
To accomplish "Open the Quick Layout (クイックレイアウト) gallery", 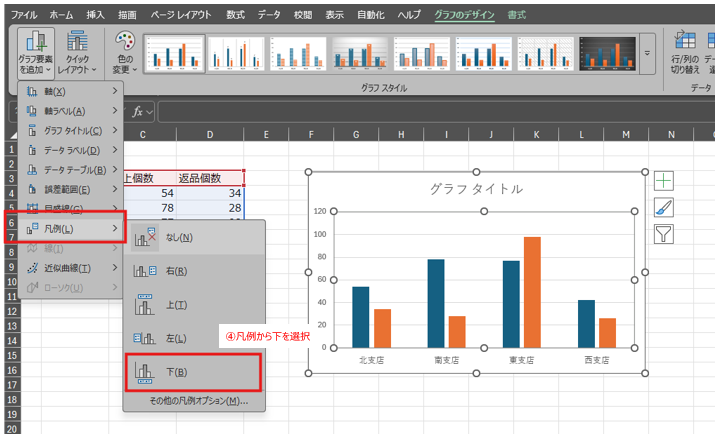I will click(x=78, y=52).
